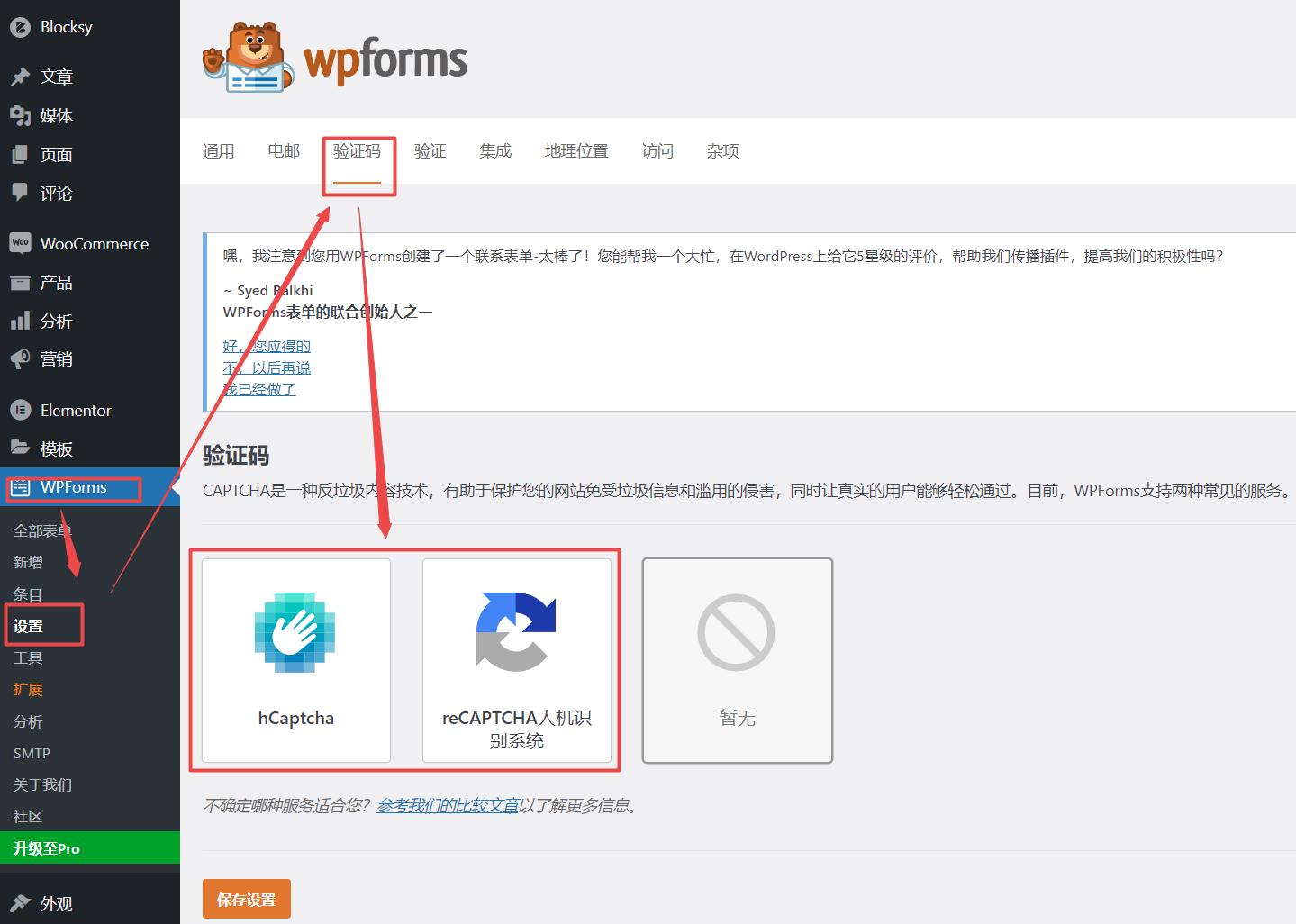Switch to the 地理位置 tab
This screenshot has height=924, width=1296.
tap(576, 151)
